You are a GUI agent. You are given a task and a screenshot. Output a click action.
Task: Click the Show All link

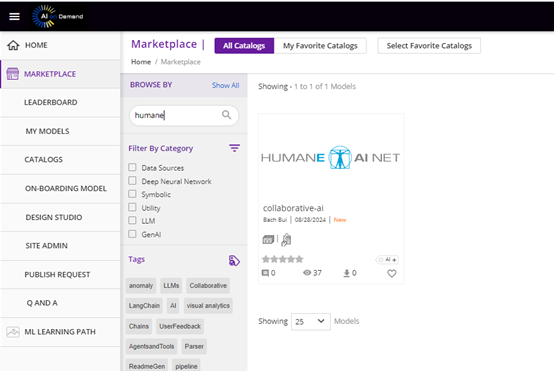pos(225,85)
